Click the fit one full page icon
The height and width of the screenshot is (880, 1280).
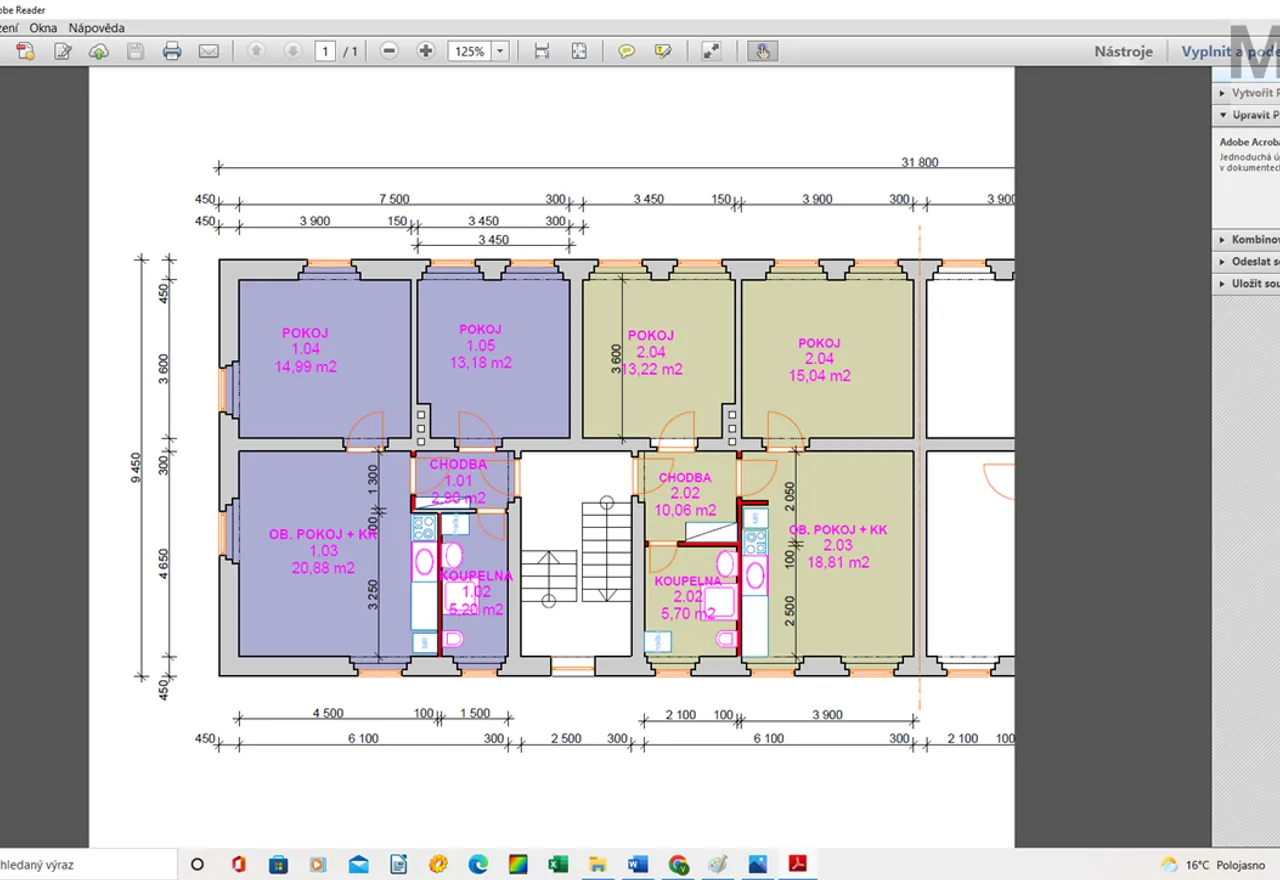(579, 51)
